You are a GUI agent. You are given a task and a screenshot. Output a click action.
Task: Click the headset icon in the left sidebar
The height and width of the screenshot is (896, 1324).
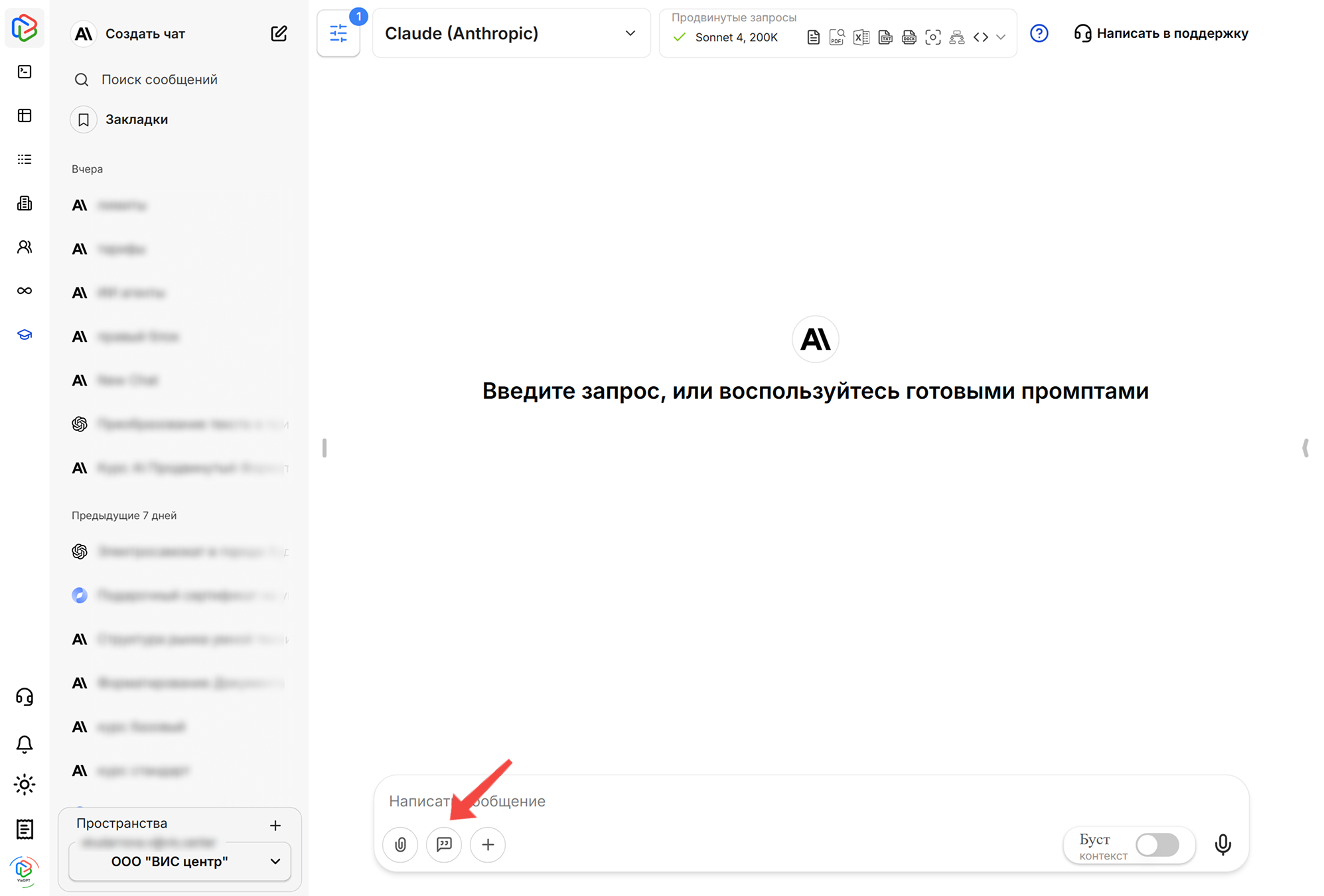pos(25,697)
